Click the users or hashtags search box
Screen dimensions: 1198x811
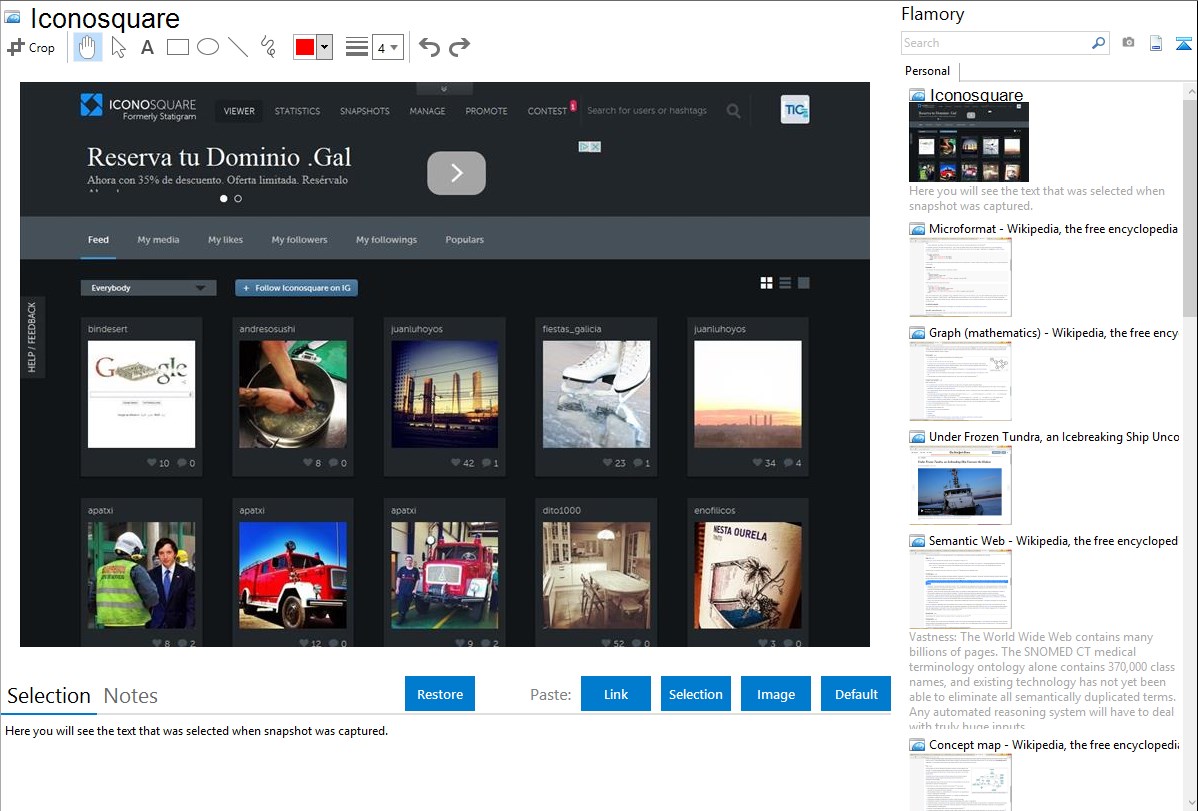[647, 111]
